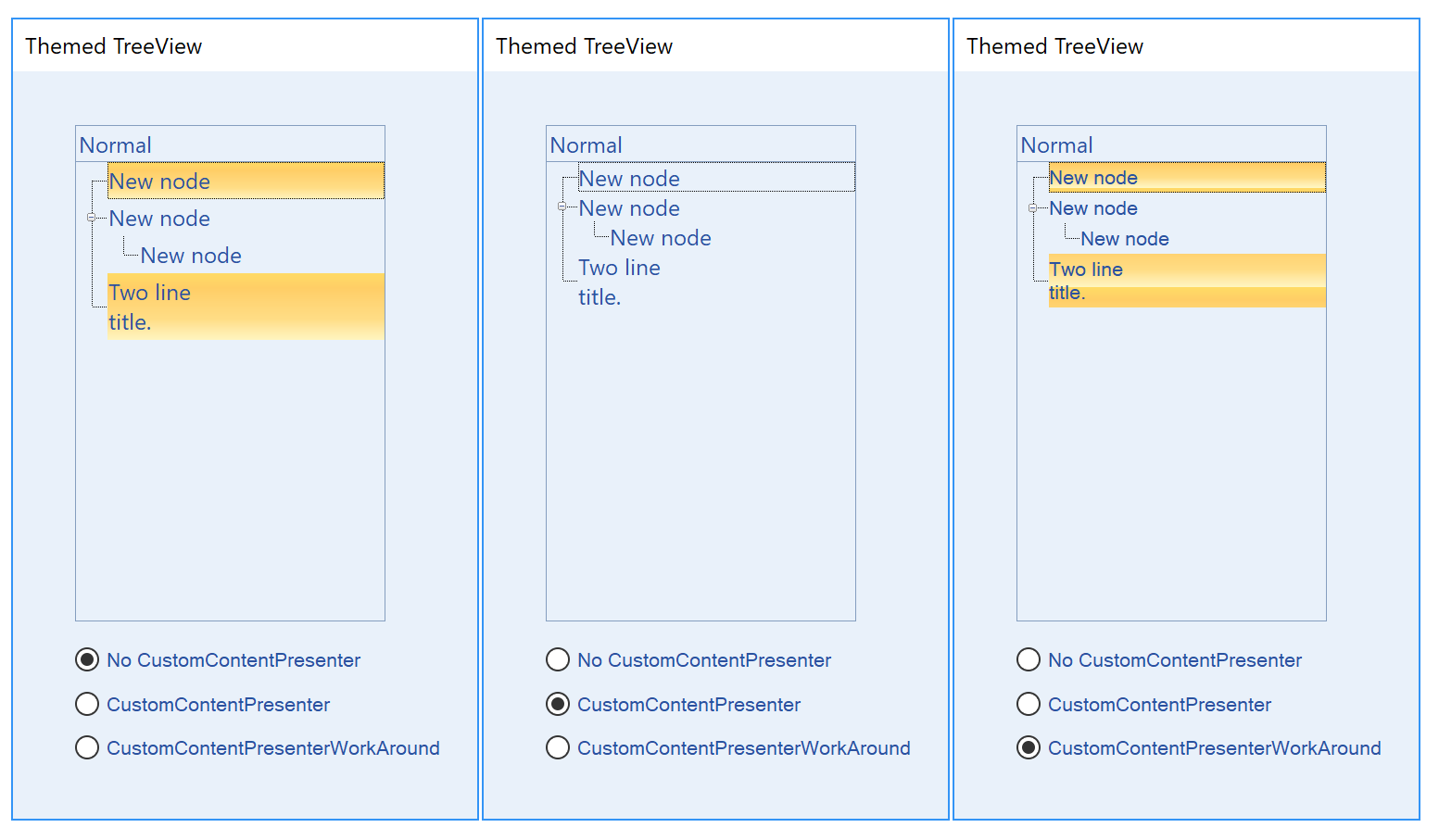Viewport: 1439px width, 840px height.
Task: Select first New node in middle tree
Action: pos(716,178)
